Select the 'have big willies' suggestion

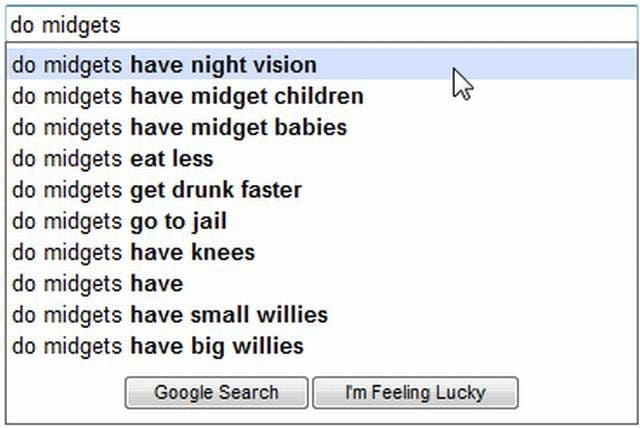[158, 346]
